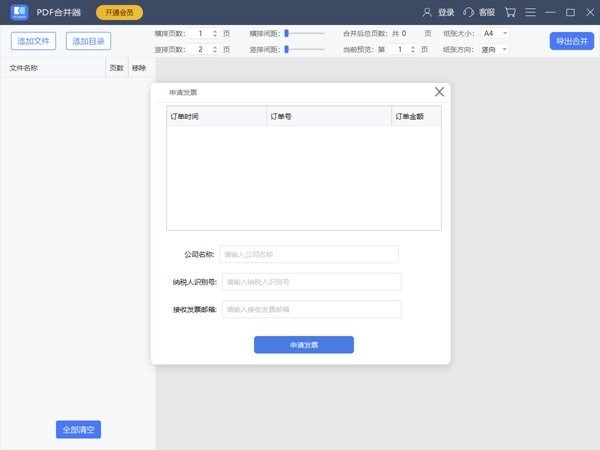The width and height of the screenshot is (600, 450).
Task: Open the 客服 customer service headset icon
Action: (x=468, y=13)
